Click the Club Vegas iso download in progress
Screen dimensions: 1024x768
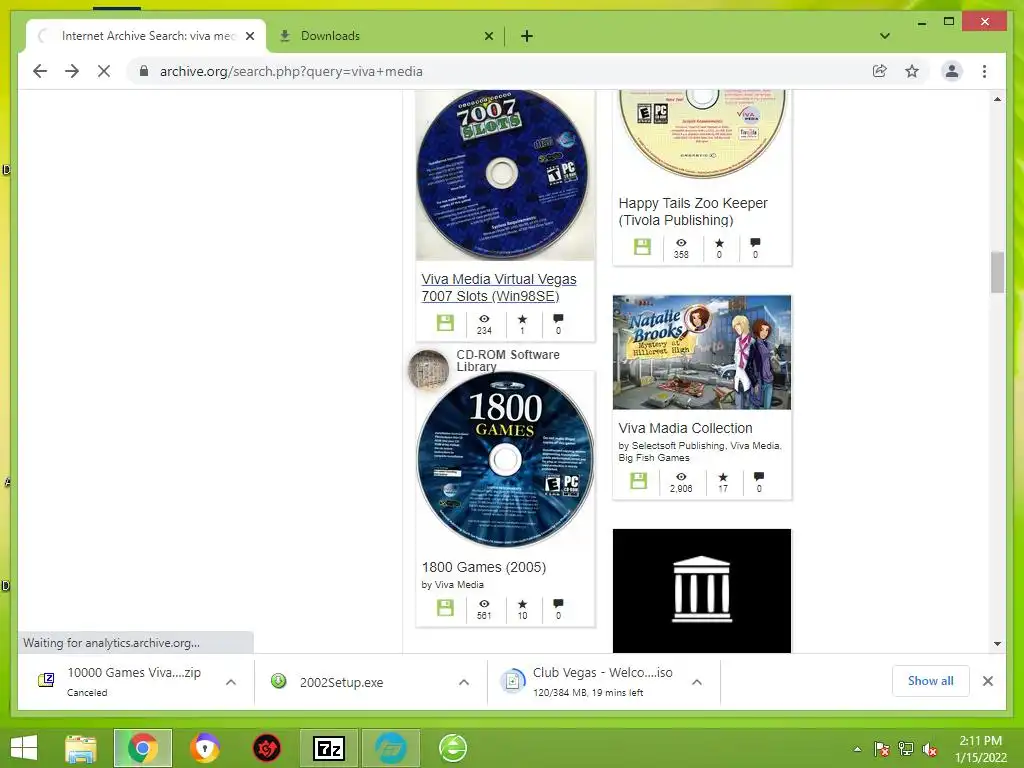tap(588, 682)
